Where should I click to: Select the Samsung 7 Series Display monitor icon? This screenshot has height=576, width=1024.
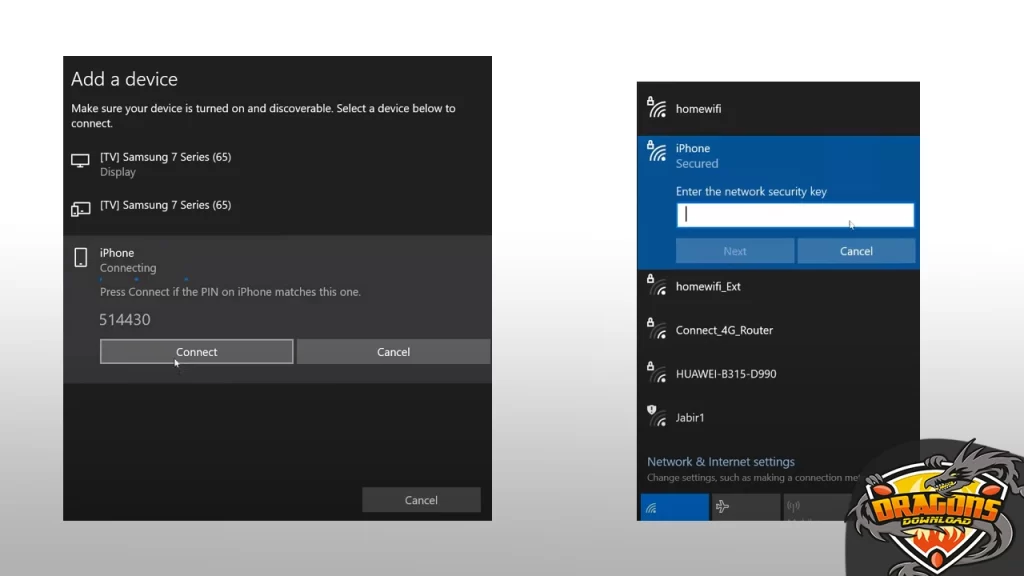point(81,161)
